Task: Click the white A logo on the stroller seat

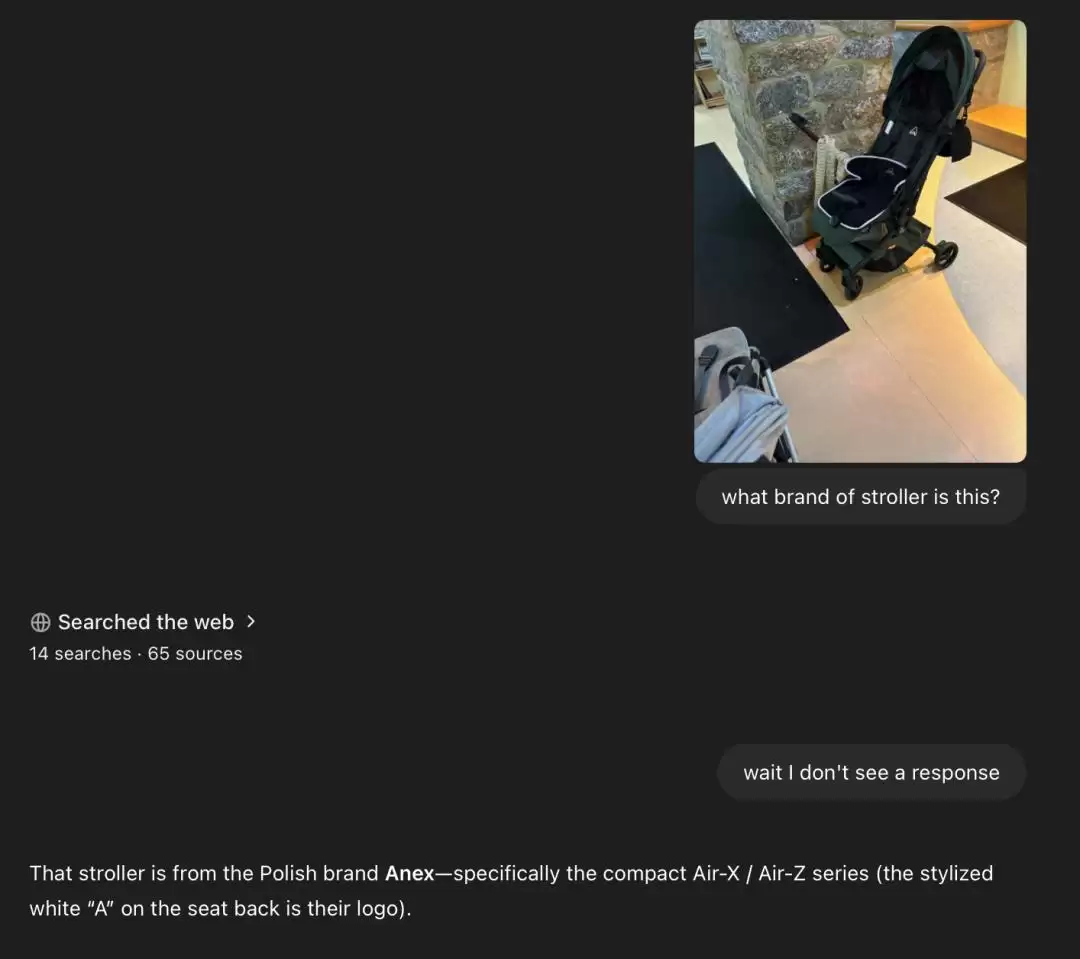Action: pyautogui.click(x=913, y=131)
